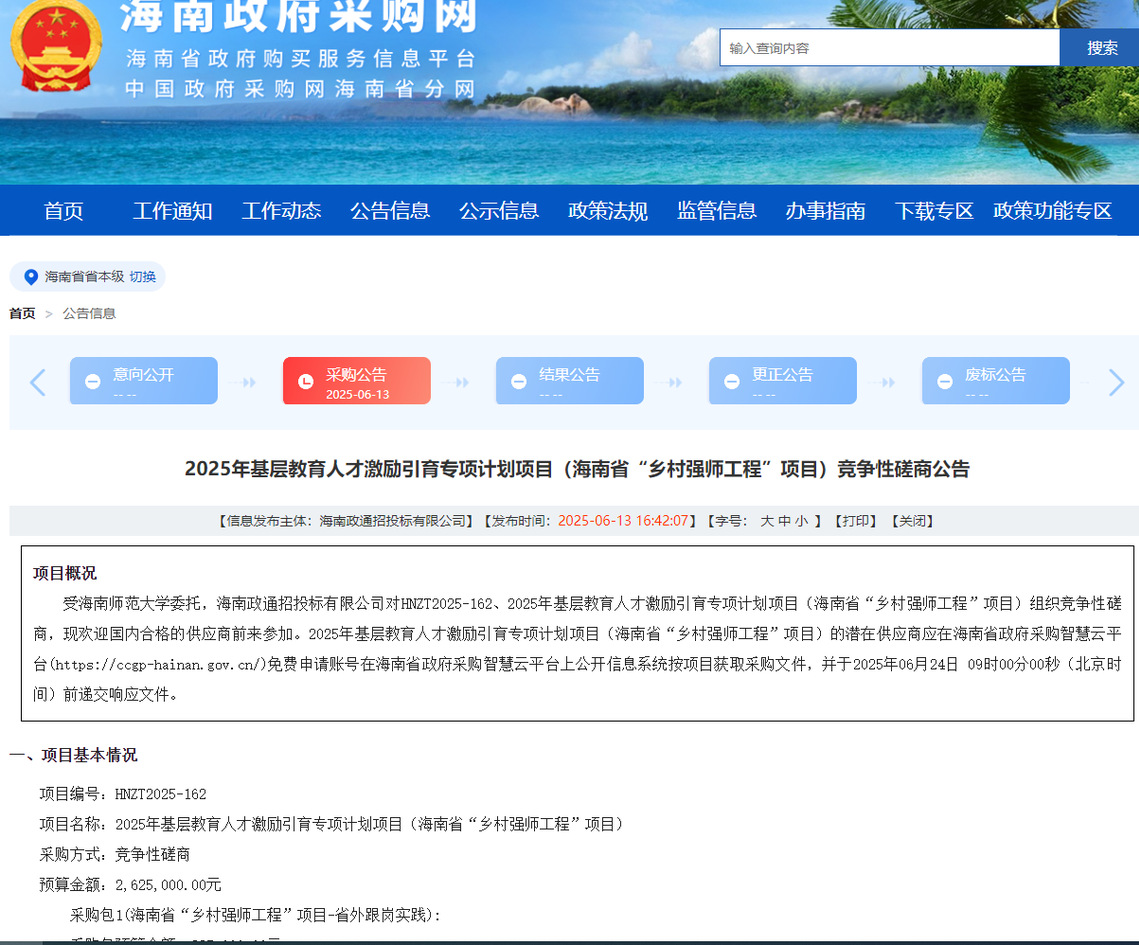This screenshot has height=945, width=1139.
Task: Click the clock icon on the 采购公告 stage card
Action: pyautogui.click(x=305, y=380)
